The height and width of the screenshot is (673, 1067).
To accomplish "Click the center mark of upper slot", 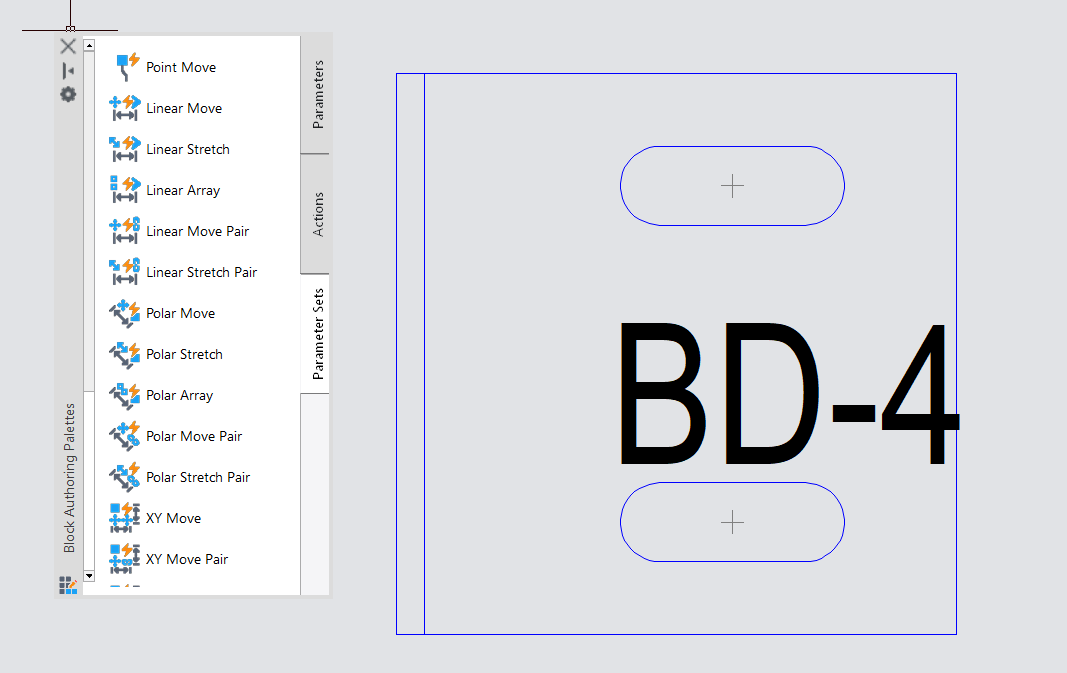I will click(x=732, y=186).
